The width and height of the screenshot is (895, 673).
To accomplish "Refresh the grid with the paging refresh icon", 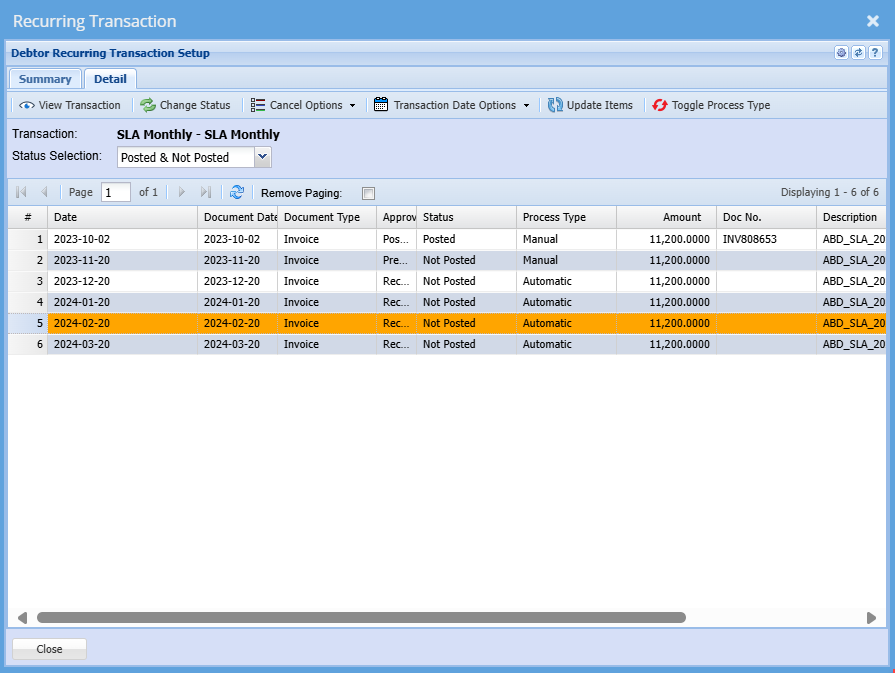I will point(237,192).
